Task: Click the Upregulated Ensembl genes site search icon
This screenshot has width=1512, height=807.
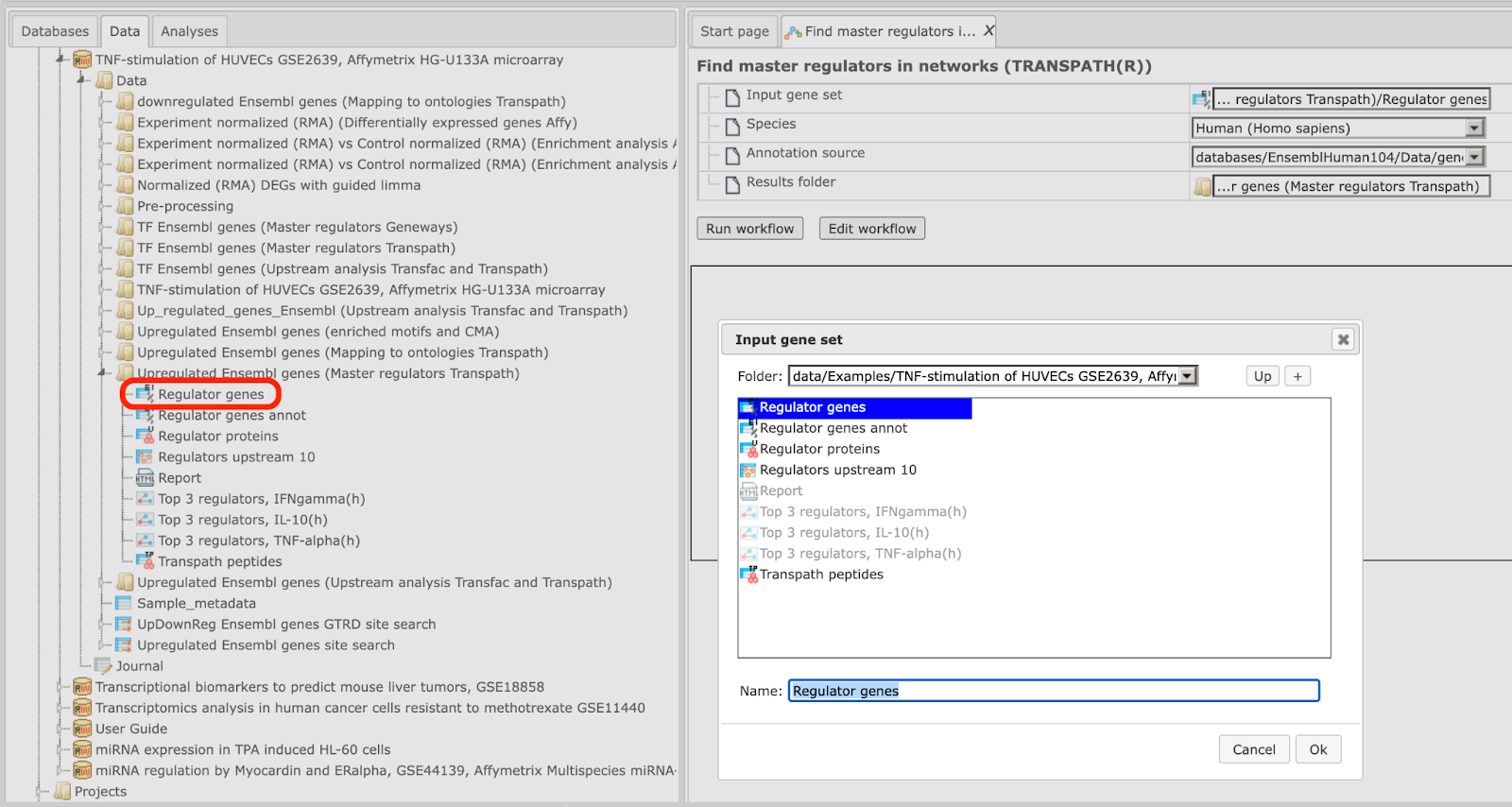Action: [124, 644]
